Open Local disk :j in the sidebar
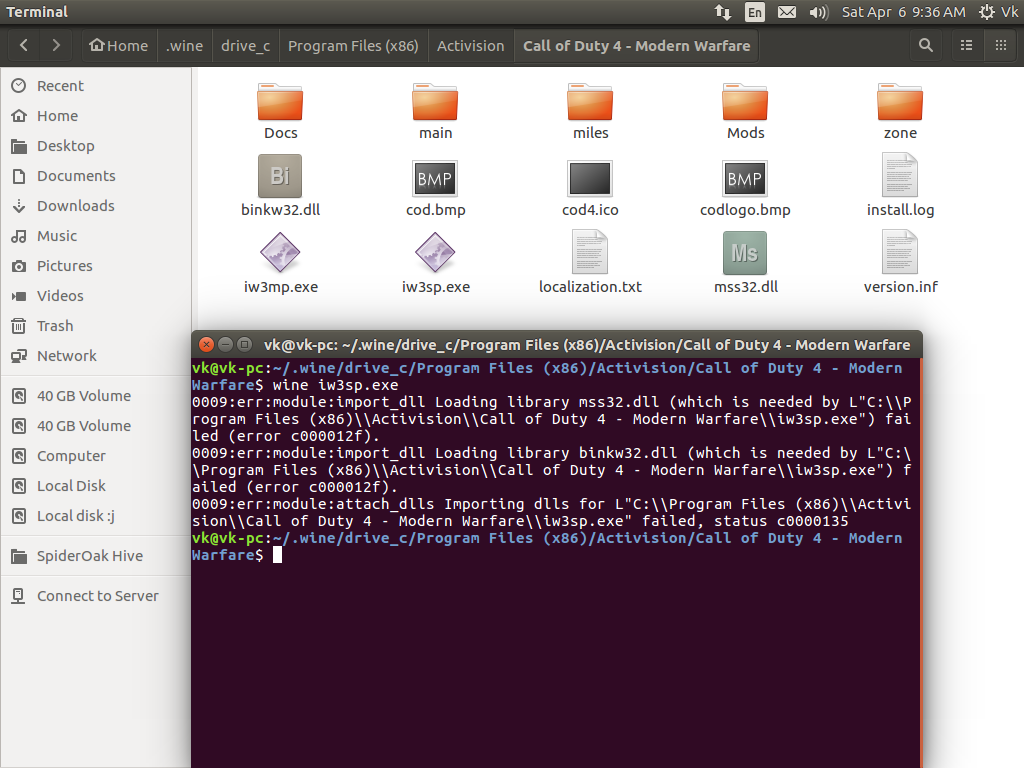 (x=96, y=516)
